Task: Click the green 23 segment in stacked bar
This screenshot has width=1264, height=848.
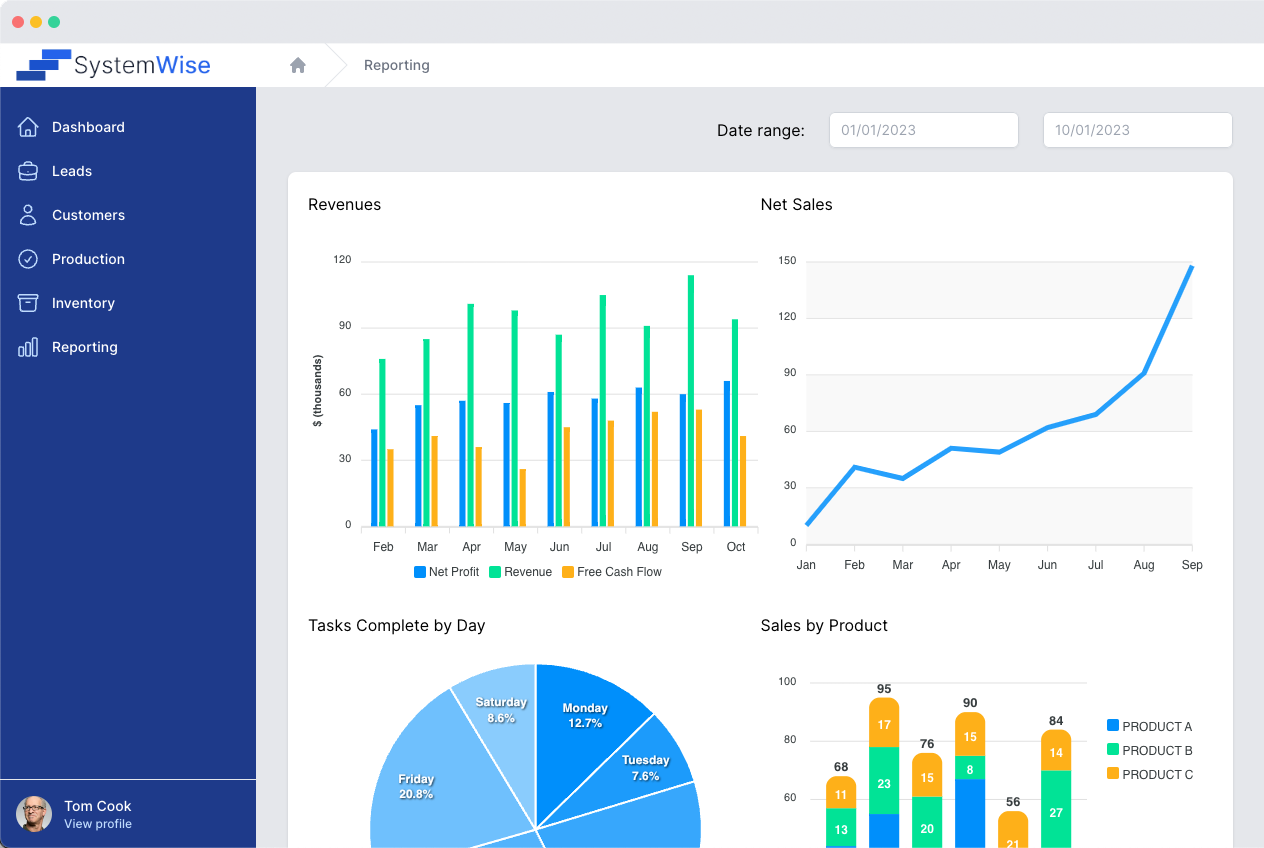Action: (884, 781)
